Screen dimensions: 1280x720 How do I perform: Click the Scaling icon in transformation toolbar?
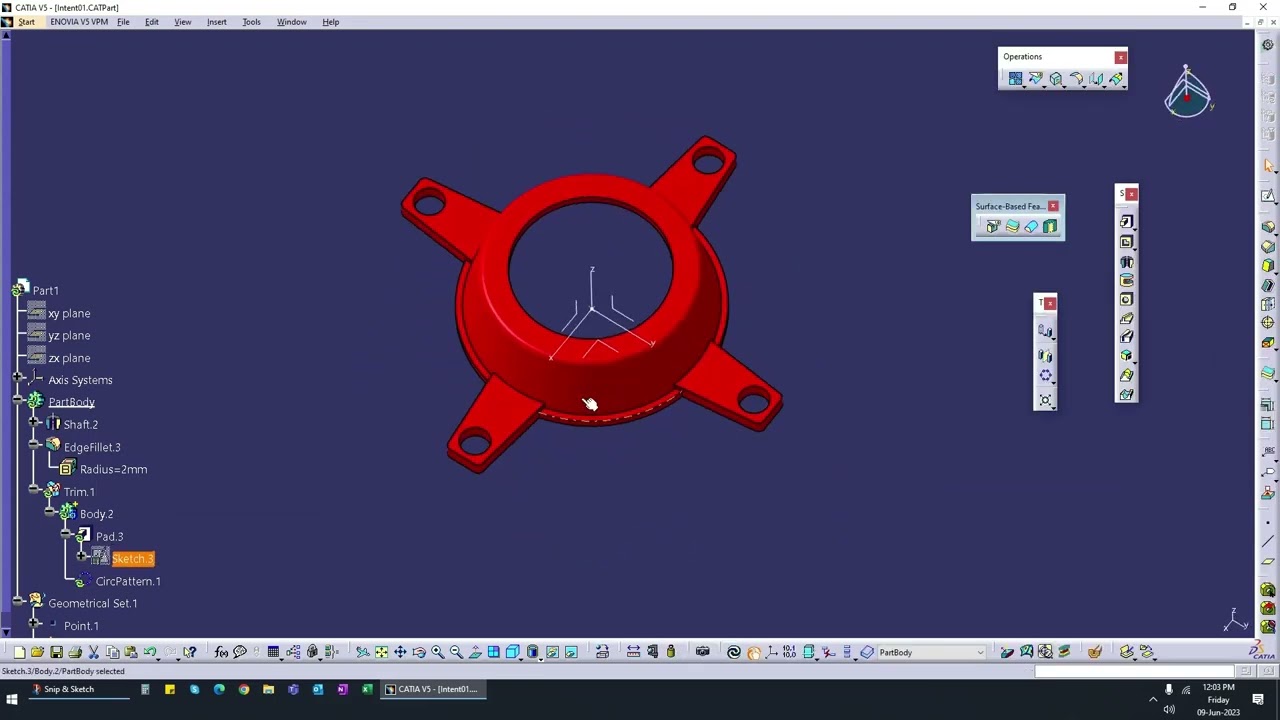[x=1045, y=400]
